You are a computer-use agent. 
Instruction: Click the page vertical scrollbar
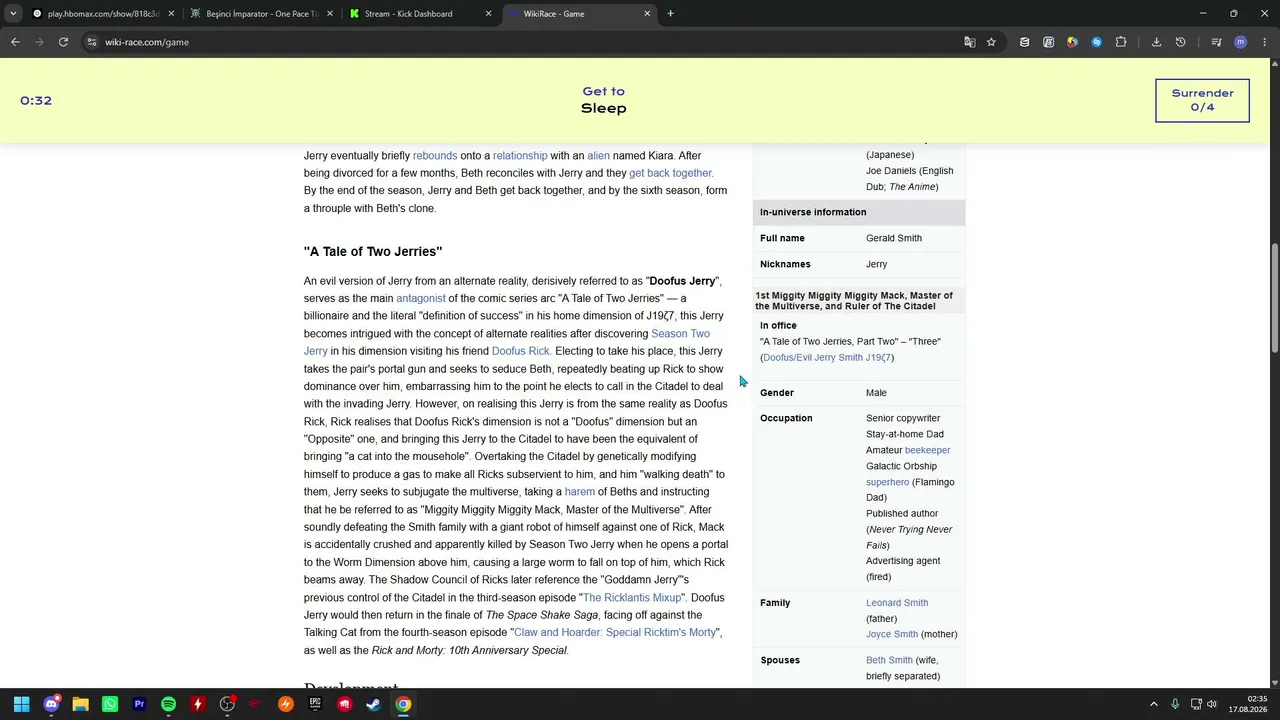point(1274,298)
